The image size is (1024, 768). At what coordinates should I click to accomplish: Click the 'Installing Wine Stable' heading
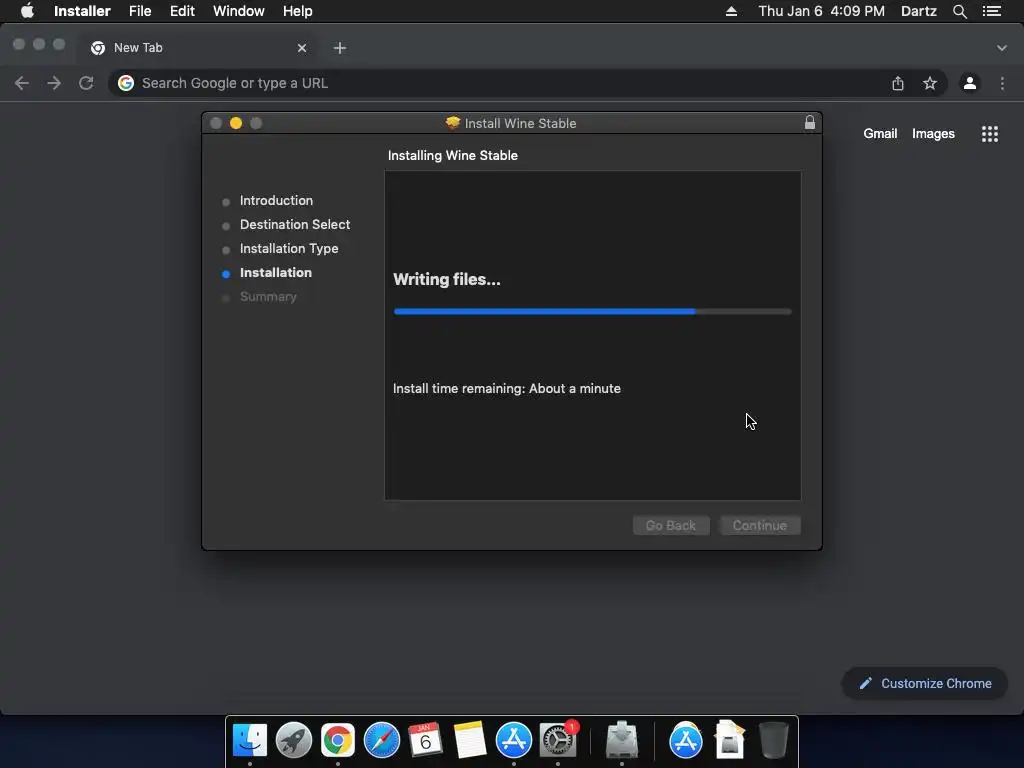453,155
